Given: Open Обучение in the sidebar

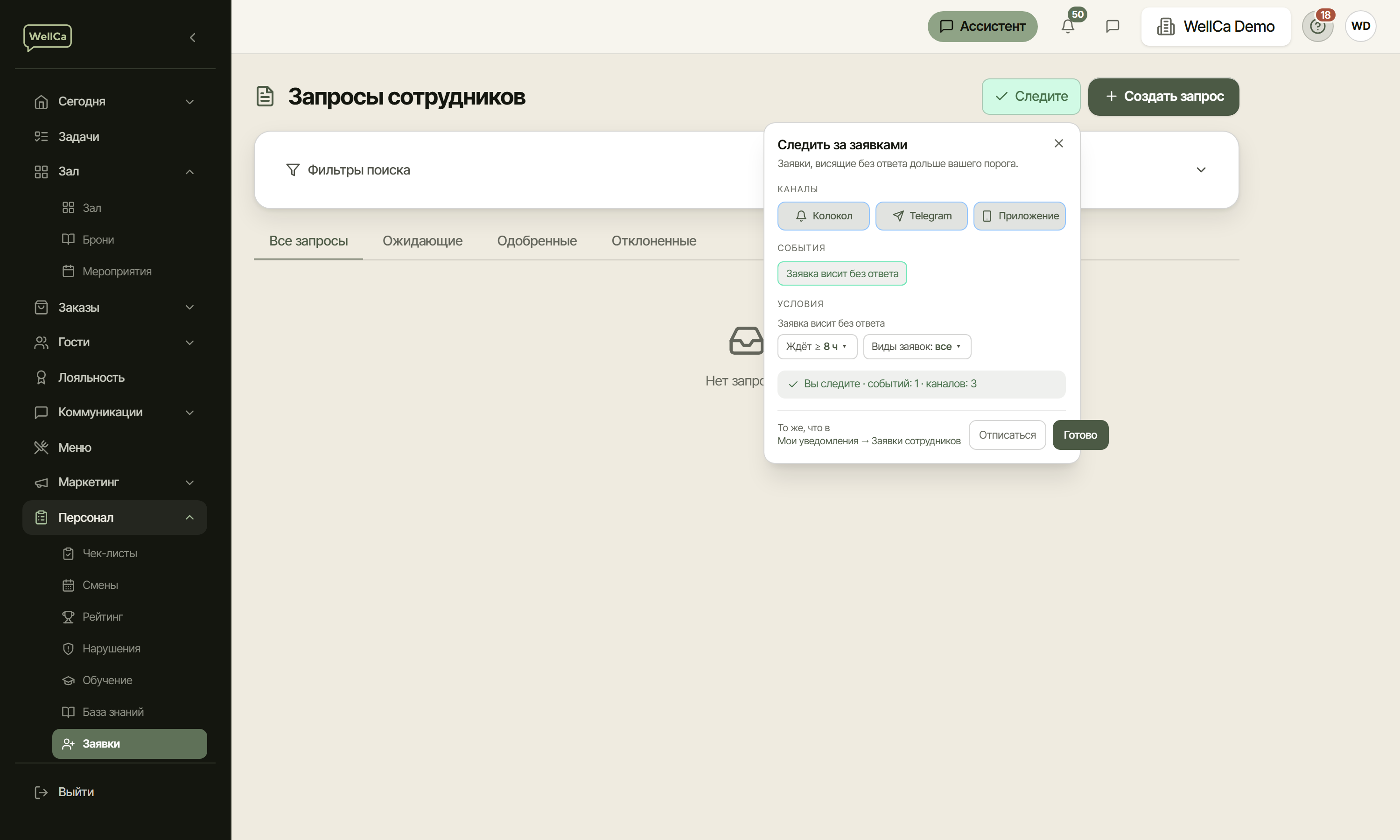Looking at the screenshot, I should [130, 680].
